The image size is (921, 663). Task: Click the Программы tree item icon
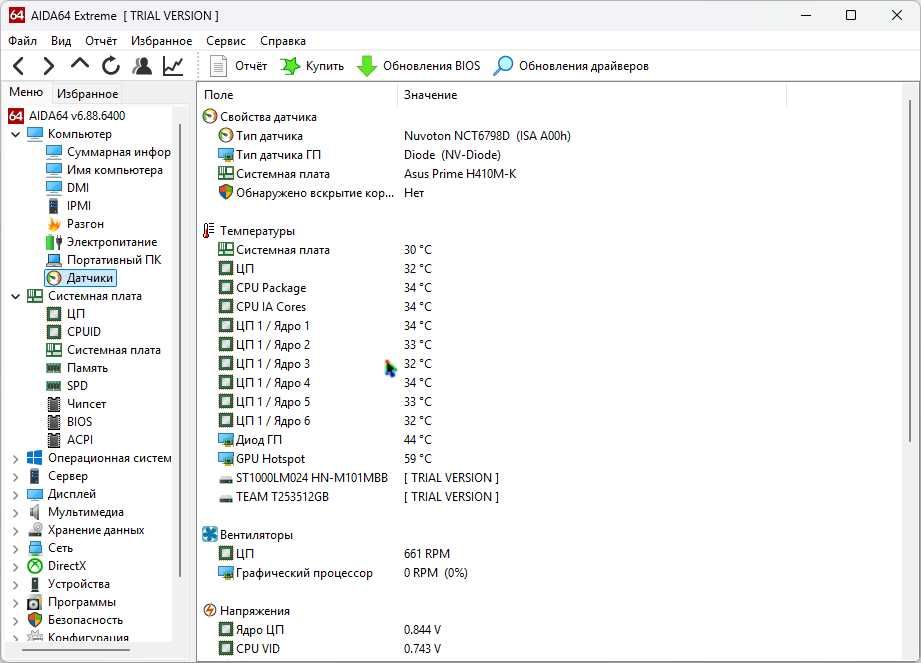(35, 603)
